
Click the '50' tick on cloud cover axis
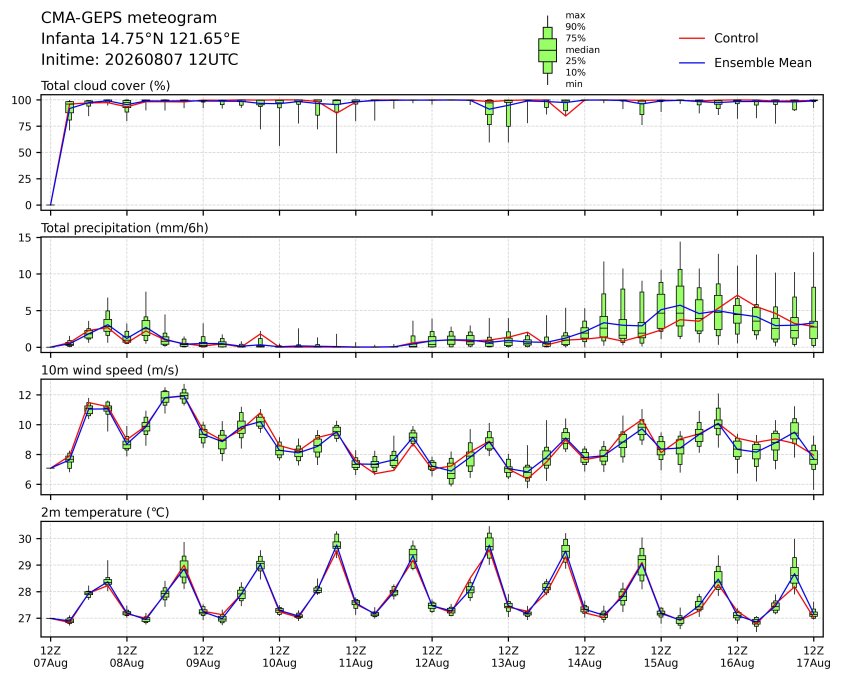[26, 153]
